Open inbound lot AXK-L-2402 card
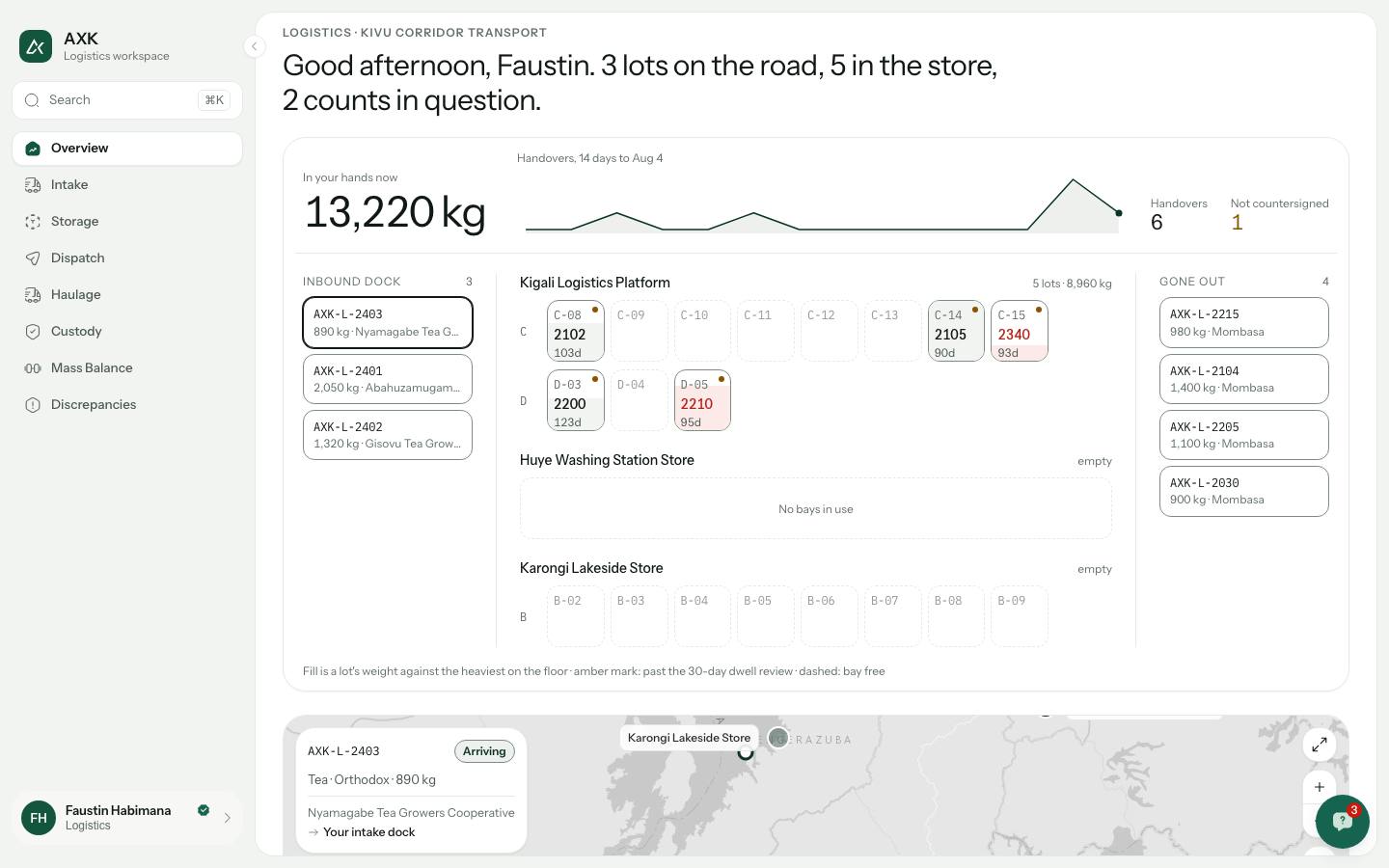Image resolution: width=1389 pixels, height=868 pixels. click(388, 435)
